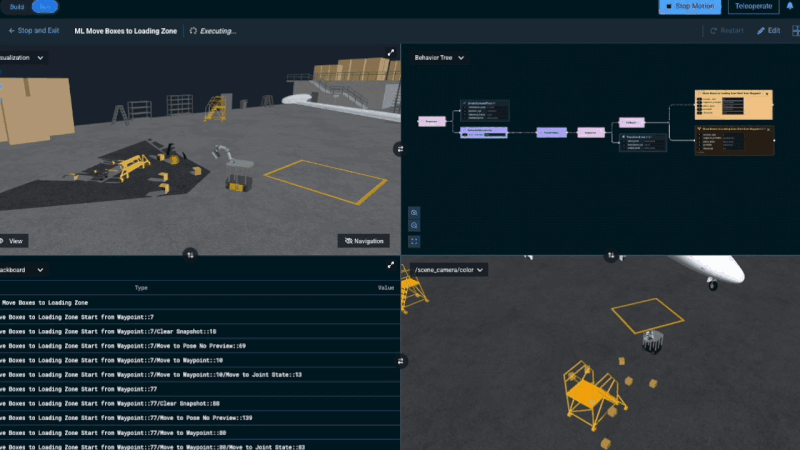The height and width of the screenshot is (450, 800).
Task: Select the orange node in behavior tree
Action: coord(734,103)
